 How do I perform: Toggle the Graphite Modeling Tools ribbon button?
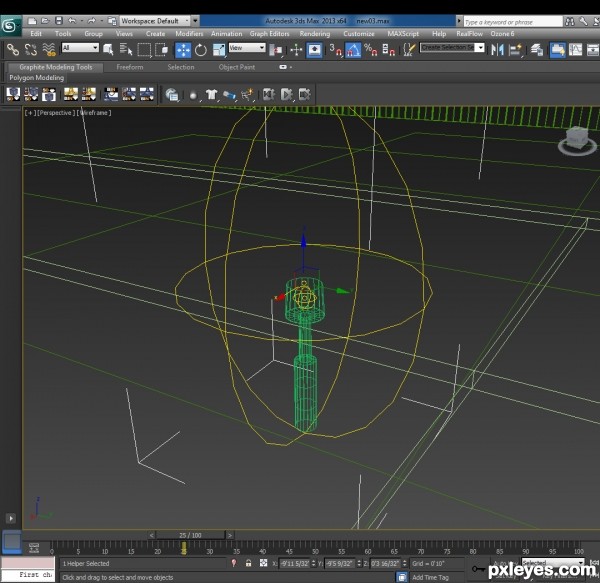(x=558, y=50)
